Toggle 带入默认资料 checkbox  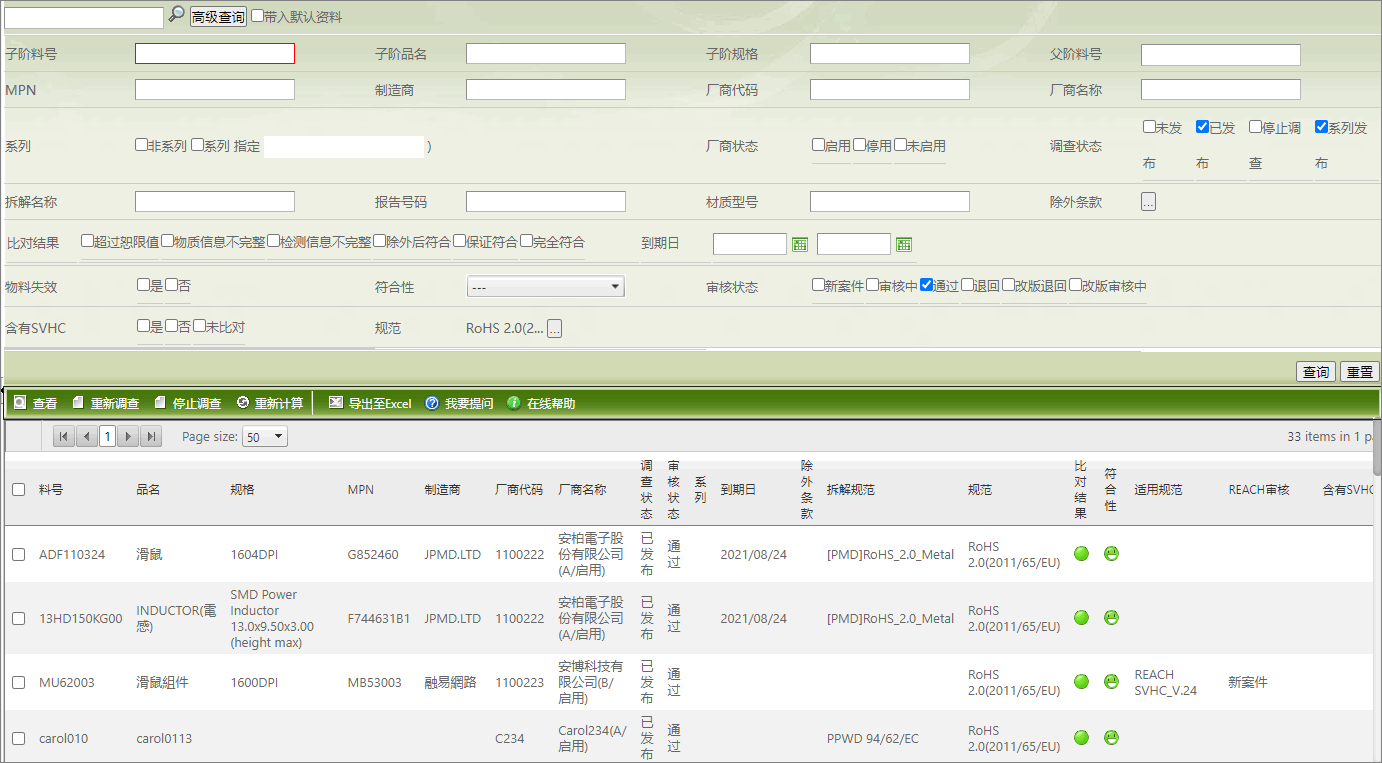pos(257,16)
